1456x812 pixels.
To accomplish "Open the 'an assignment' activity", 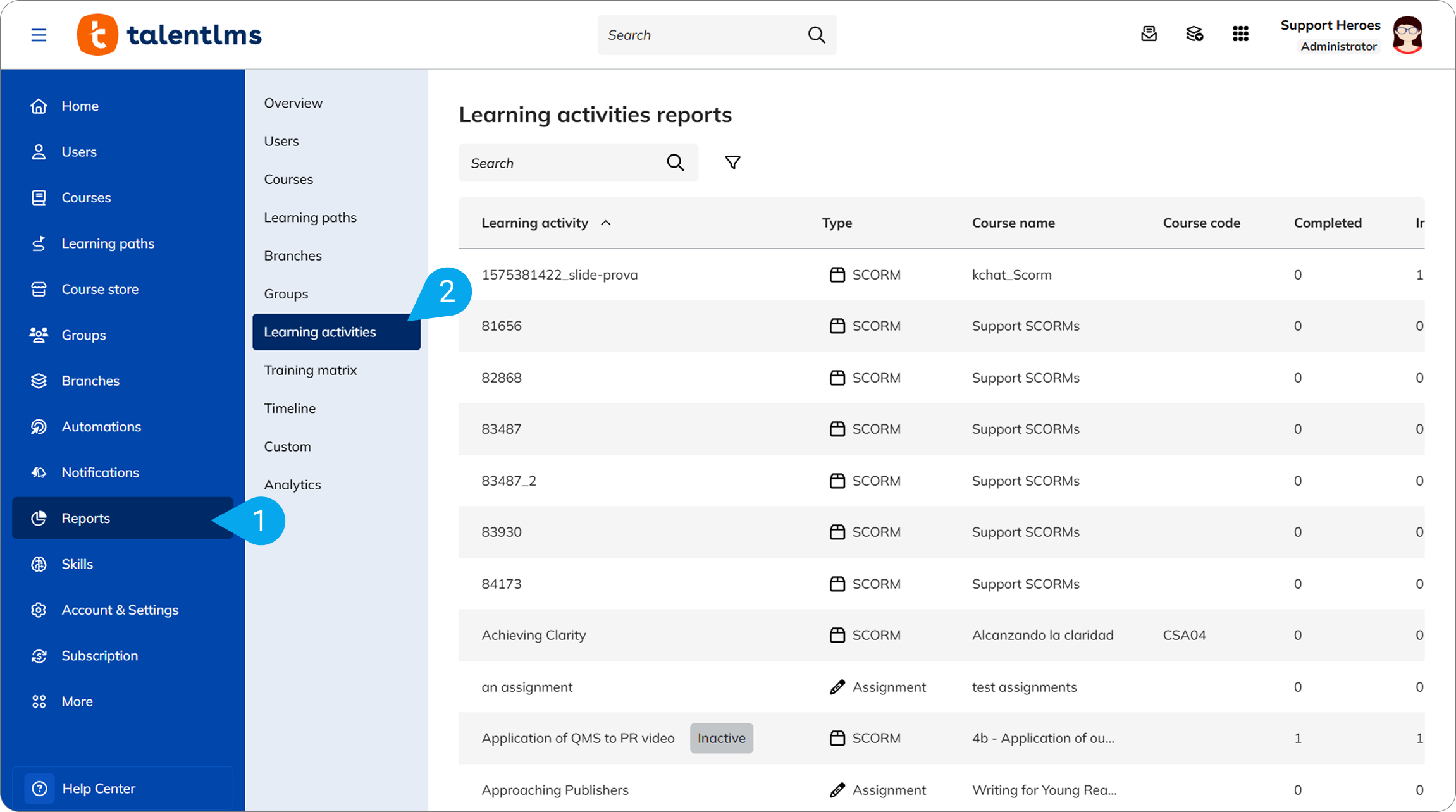I will tap(527, 687).
